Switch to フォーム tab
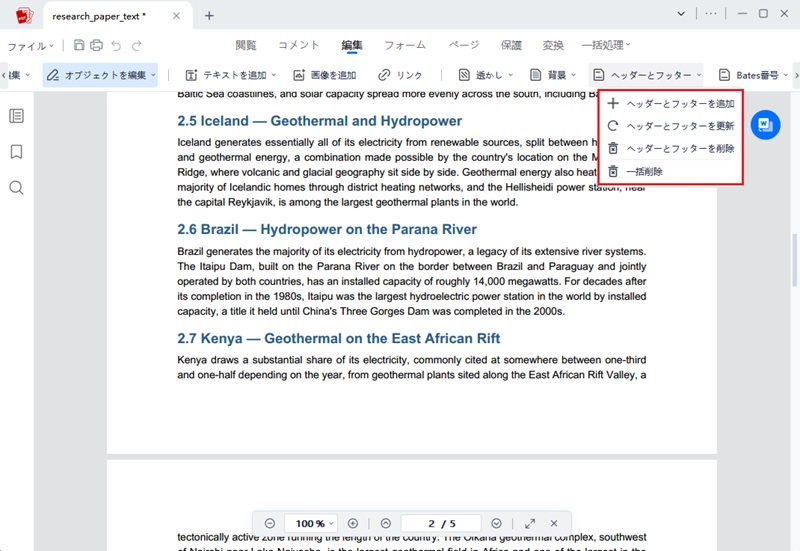The image size is (800, 551). point(405,45)
